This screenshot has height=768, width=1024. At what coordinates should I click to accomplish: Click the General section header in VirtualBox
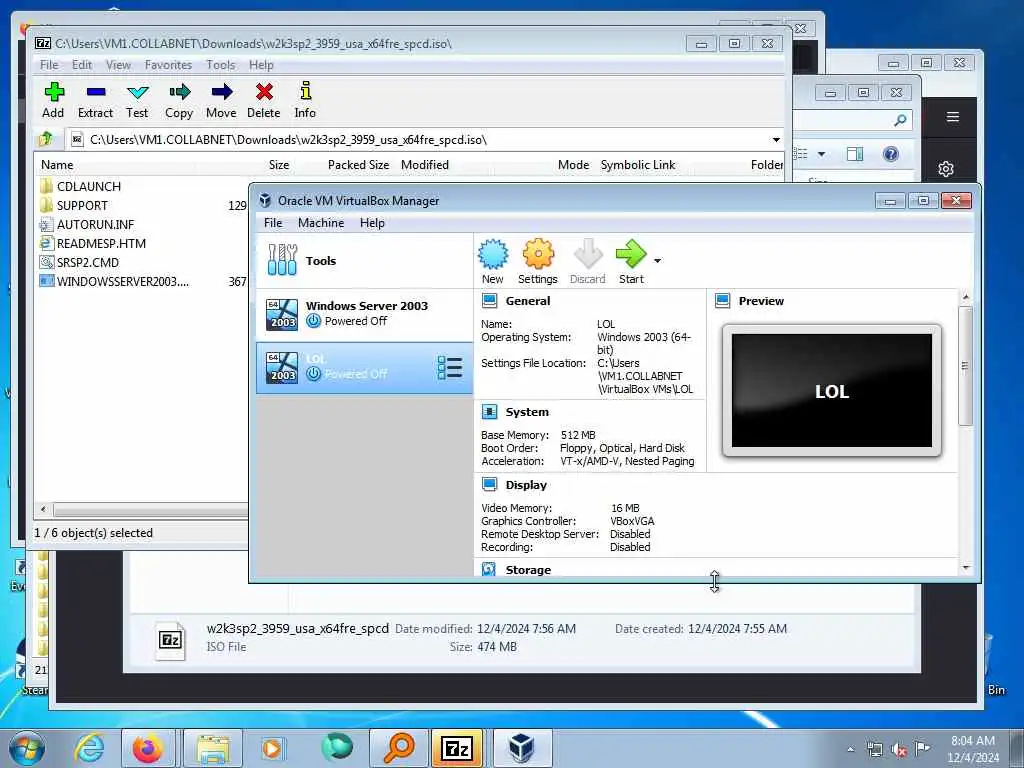click(528, 301)
